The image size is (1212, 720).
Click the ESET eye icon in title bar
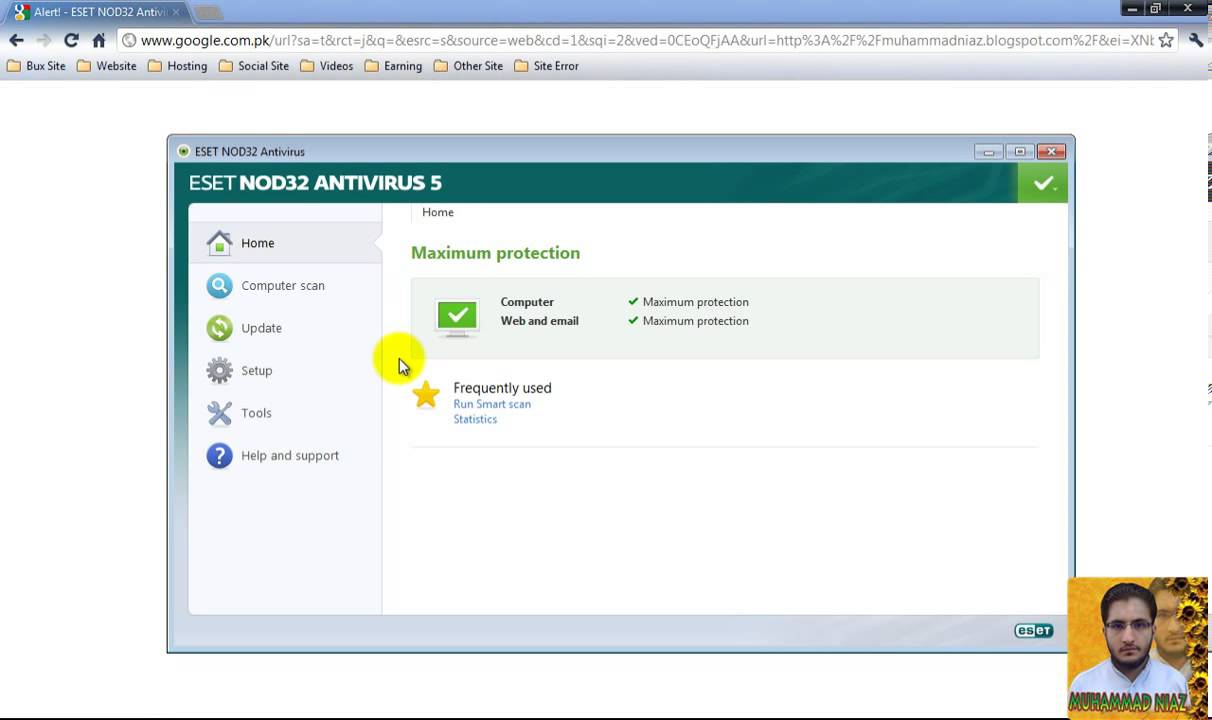(183, 152)
